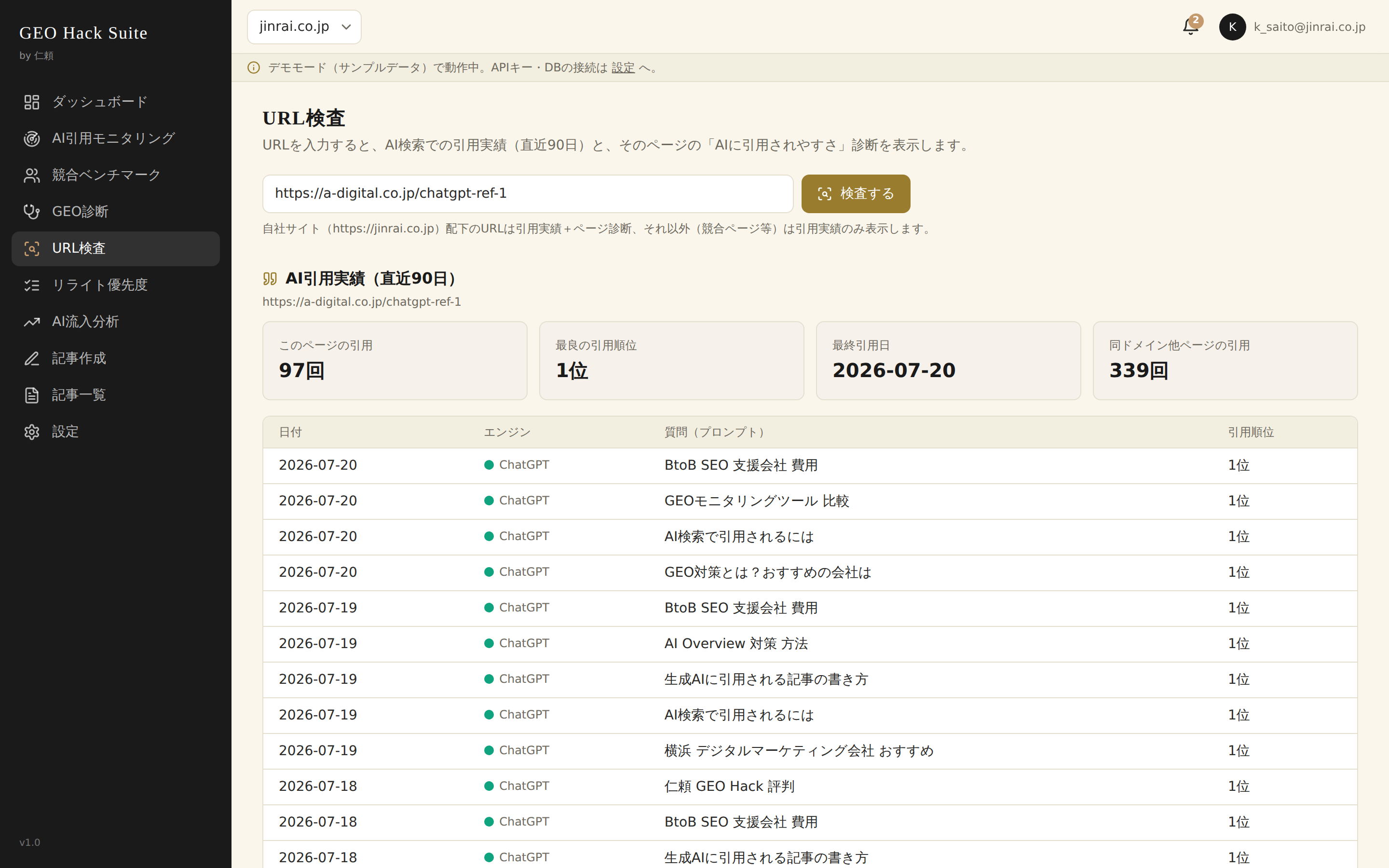Image resolution: width=1389 pixels, height=868 pixels.
Task: Click the このページの引用 97回 card
Action: click(x=395, y=361)
